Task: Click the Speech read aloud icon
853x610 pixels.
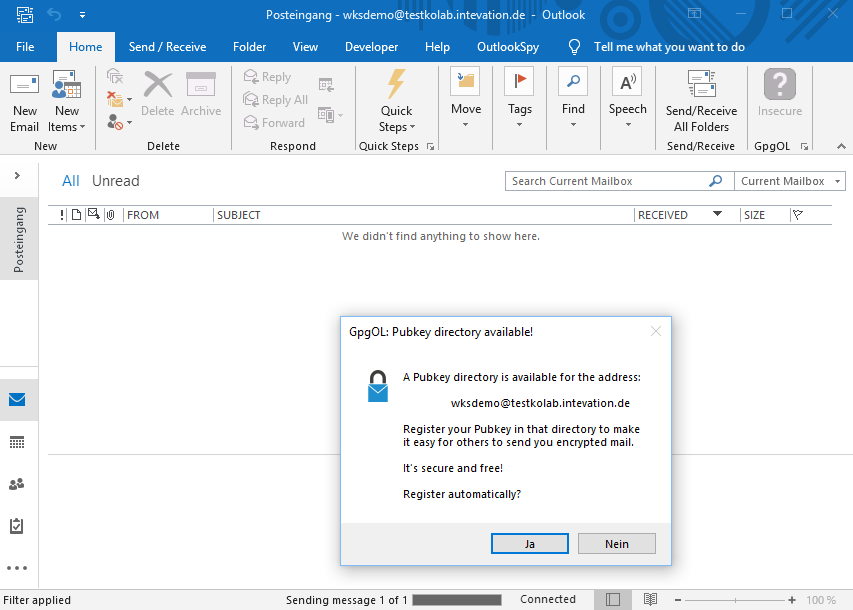Action: 627,83
